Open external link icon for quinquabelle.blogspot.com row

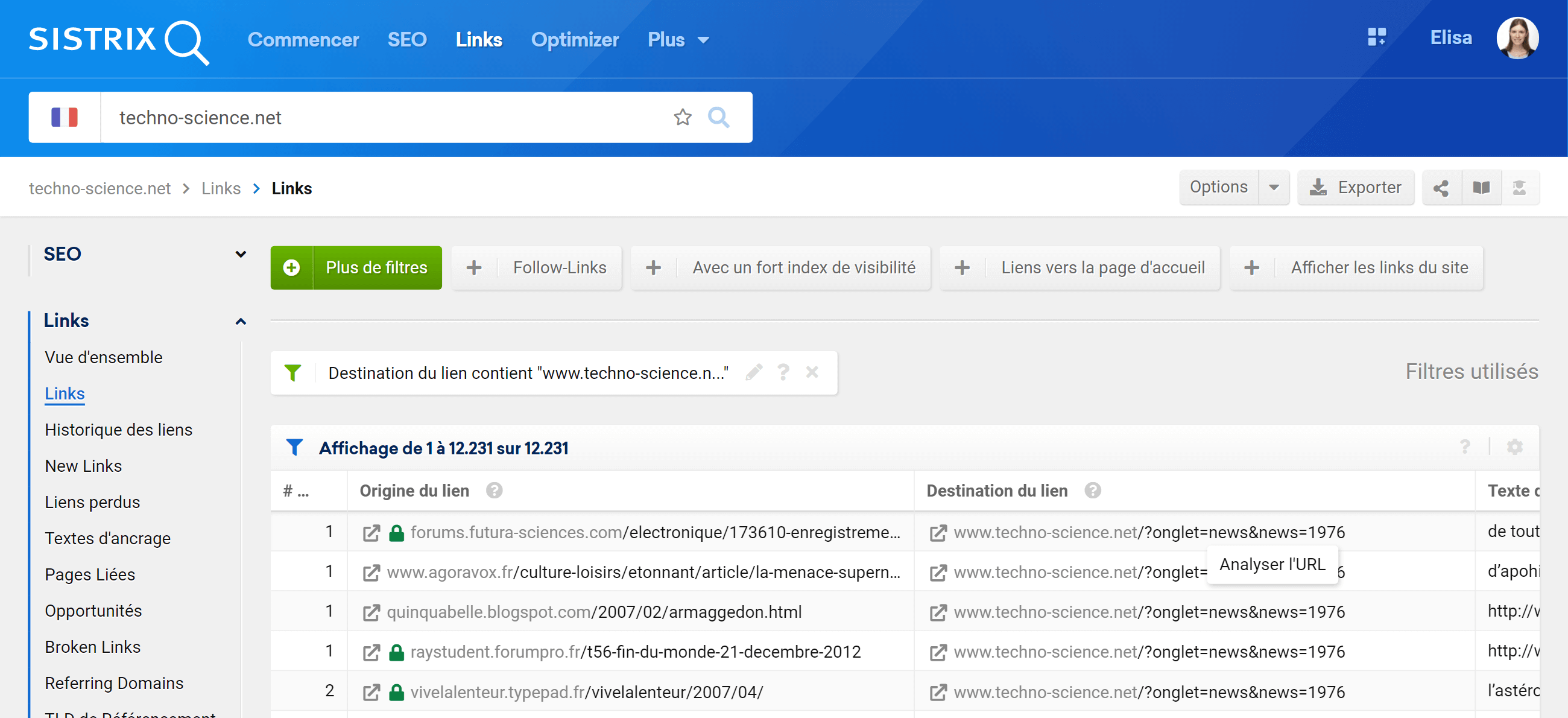(x=371, y=612)
